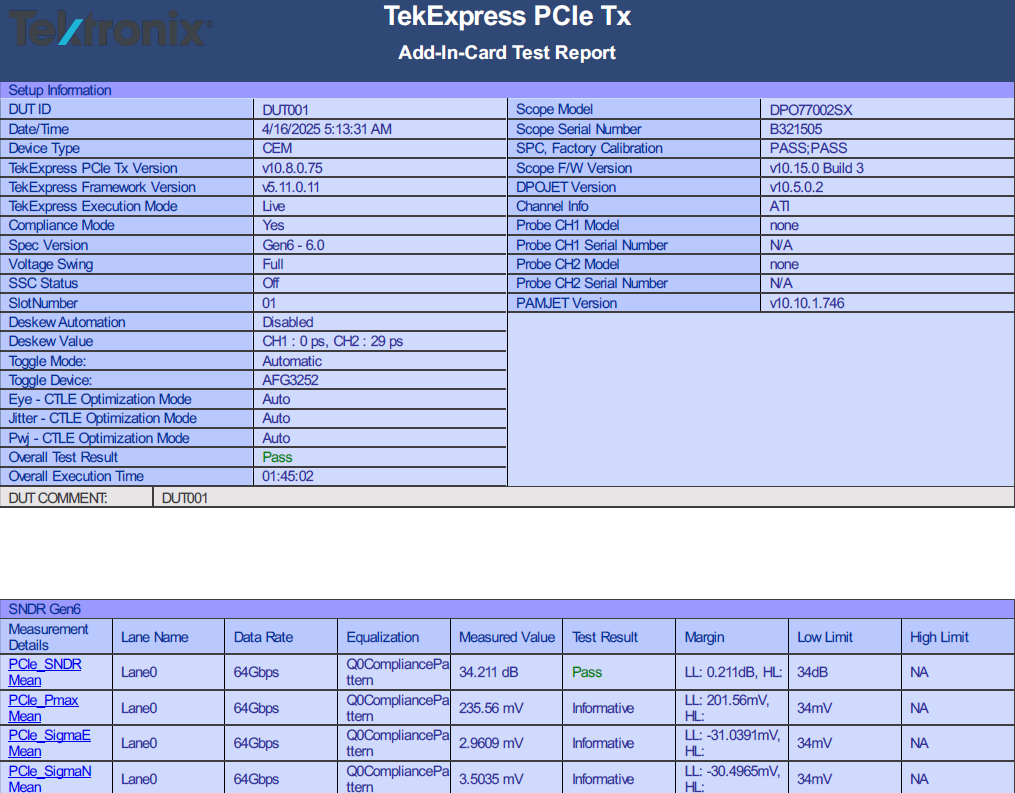This screenshot has height=793, width=1015.
Task: Select calibration value 'PASS;PASS'
Action: (809, 148)
